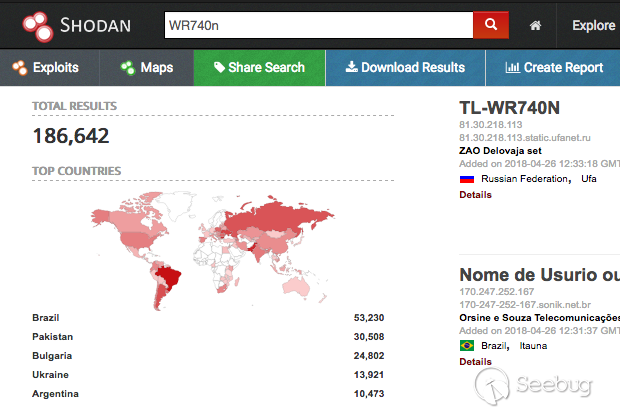The image size is (620, 413).
Task: Click the Argentina count 10,473
Action: pos(369,394)
